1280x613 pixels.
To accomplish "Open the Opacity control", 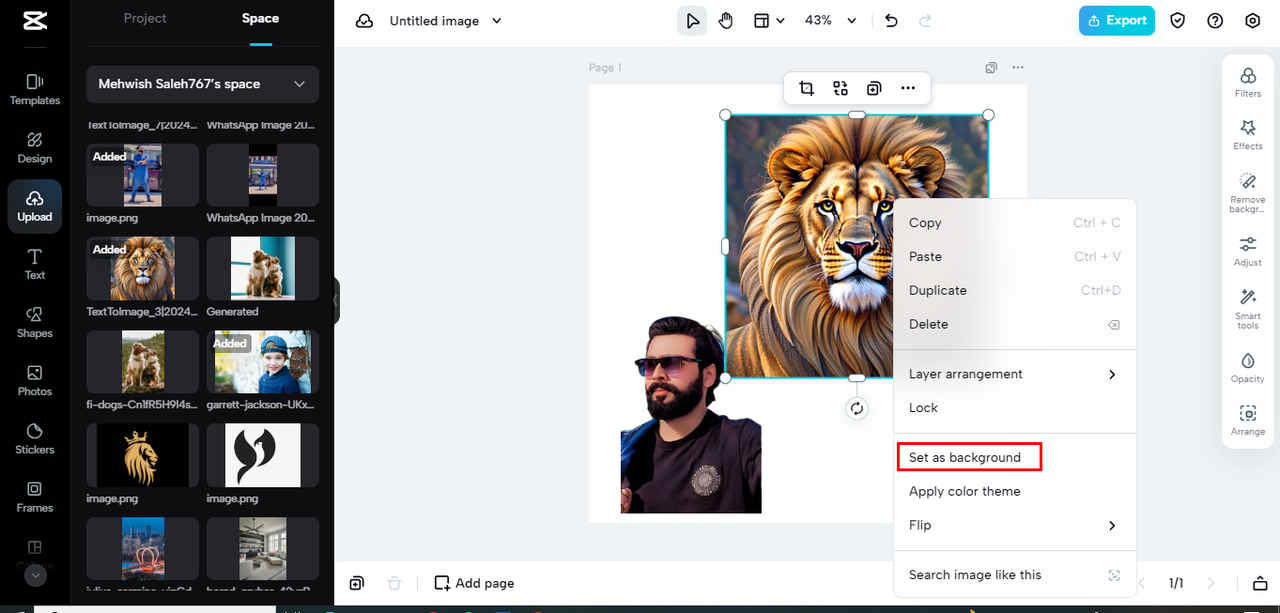I will point(1248,368).
